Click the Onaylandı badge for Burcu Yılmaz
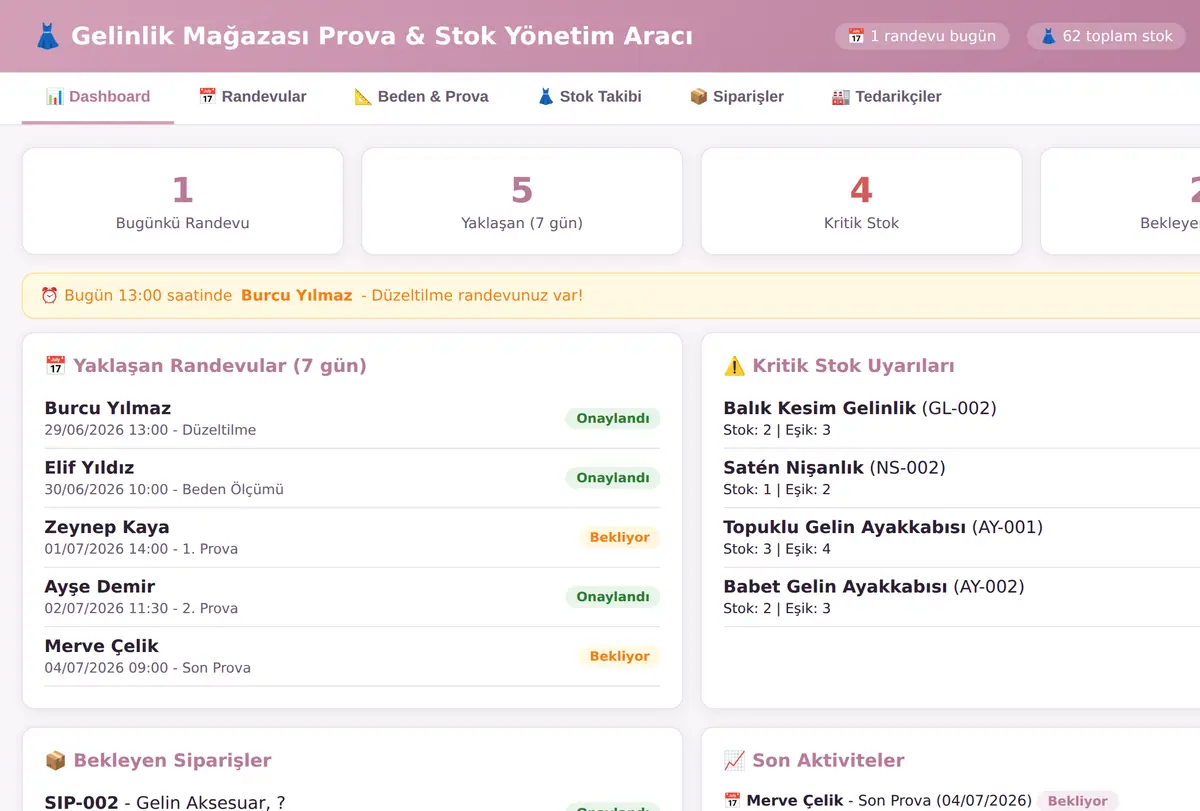 (x=613, y=418)
